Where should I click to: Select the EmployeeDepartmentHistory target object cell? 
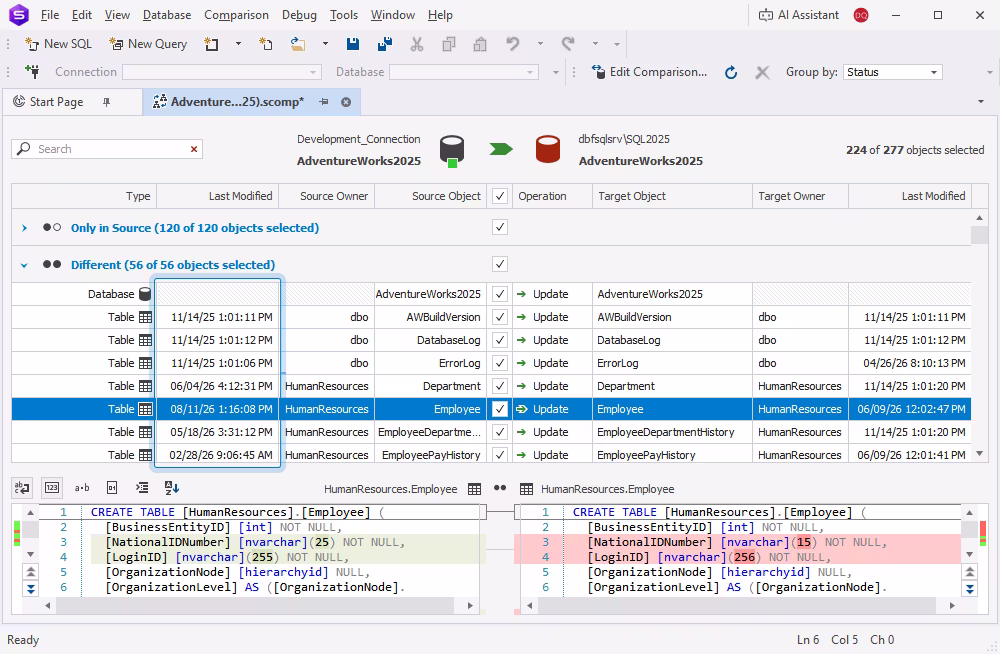point(673,432)
